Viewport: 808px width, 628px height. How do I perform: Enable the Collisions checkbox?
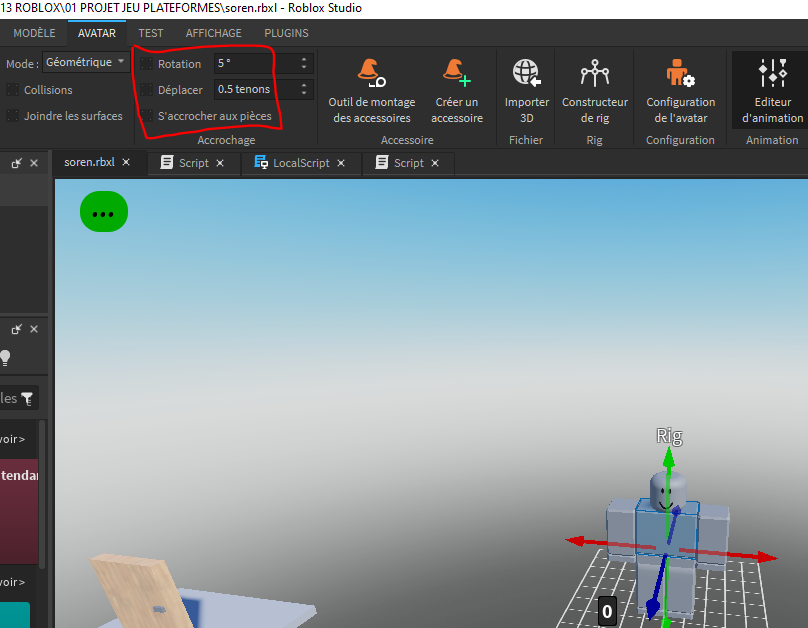[x=12, y=90]
